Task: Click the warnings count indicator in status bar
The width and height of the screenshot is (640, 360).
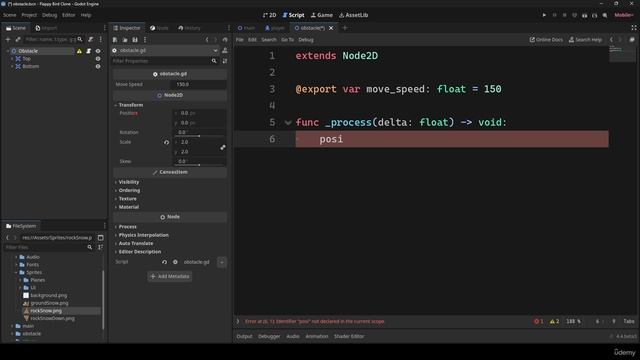Action: click(554, 322)
